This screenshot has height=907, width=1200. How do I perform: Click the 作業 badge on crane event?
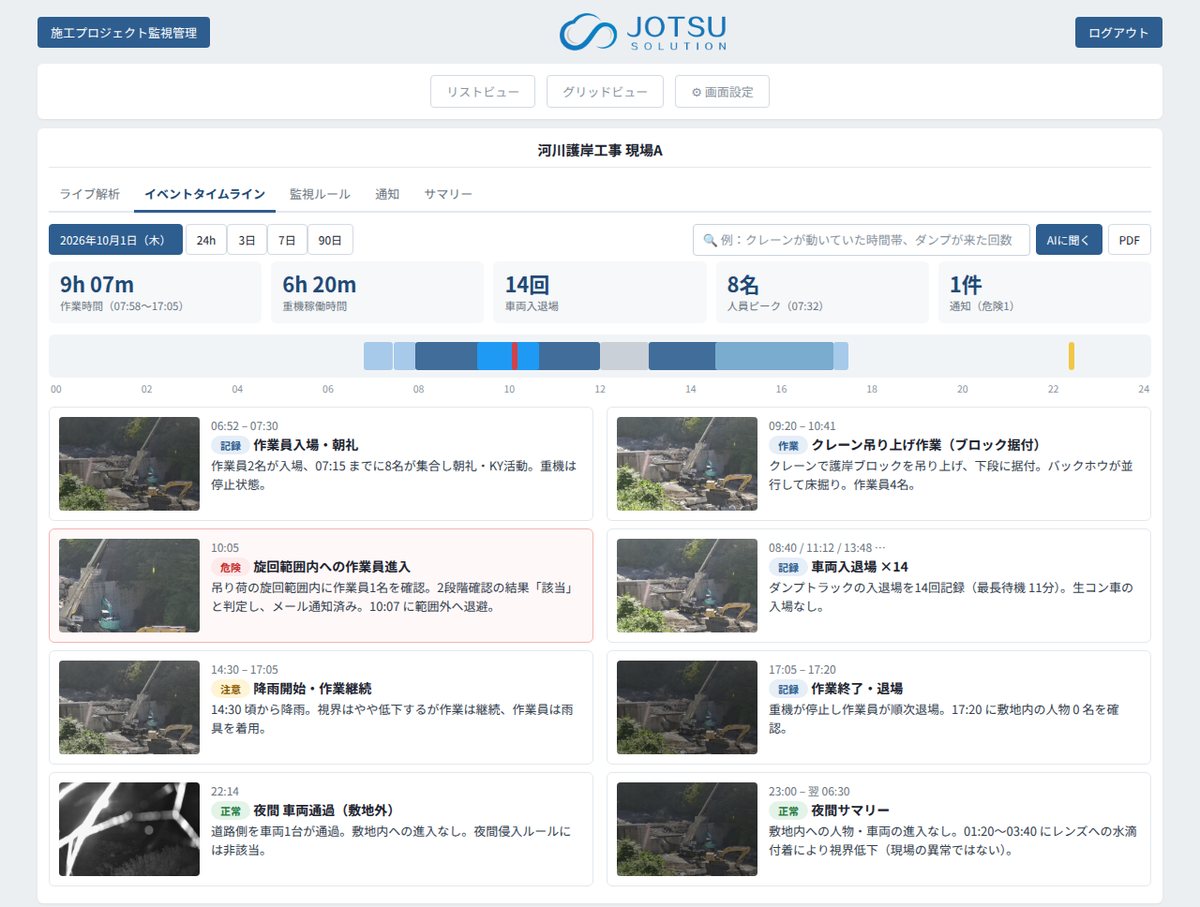(788, 445)
